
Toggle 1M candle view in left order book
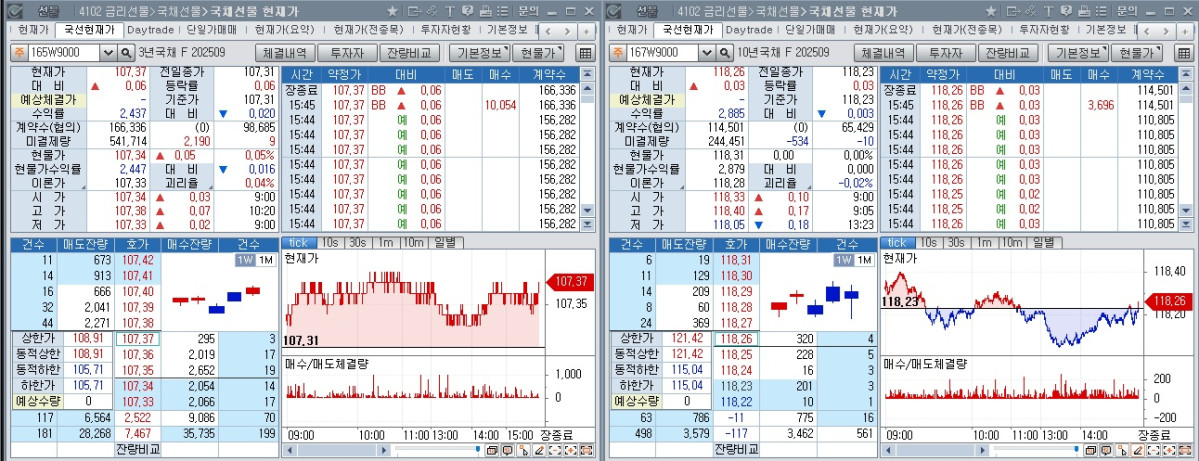266,260
